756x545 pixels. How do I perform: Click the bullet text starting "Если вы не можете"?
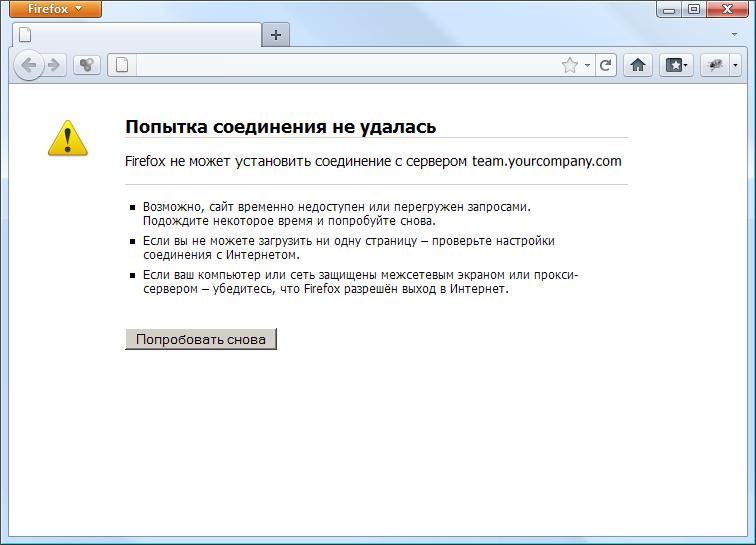(349, 247)
